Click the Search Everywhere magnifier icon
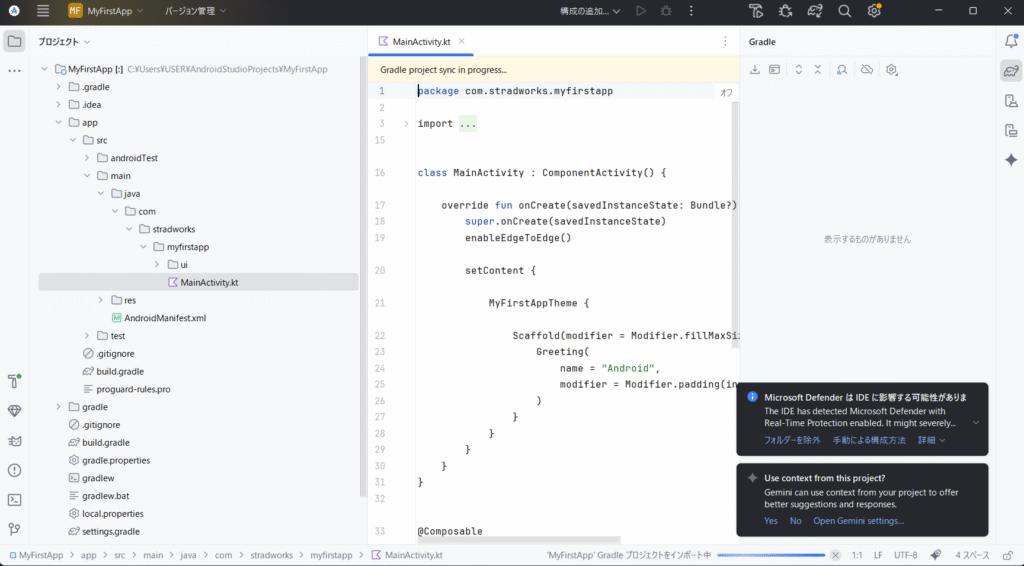1024x566 pixels. point(844,11)
